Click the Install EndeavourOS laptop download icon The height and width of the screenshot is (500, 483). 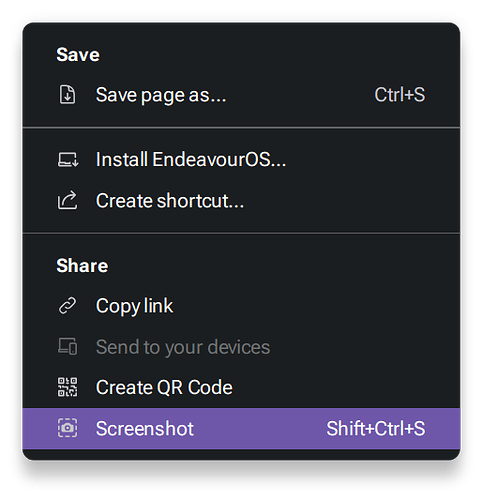[68, 160]
